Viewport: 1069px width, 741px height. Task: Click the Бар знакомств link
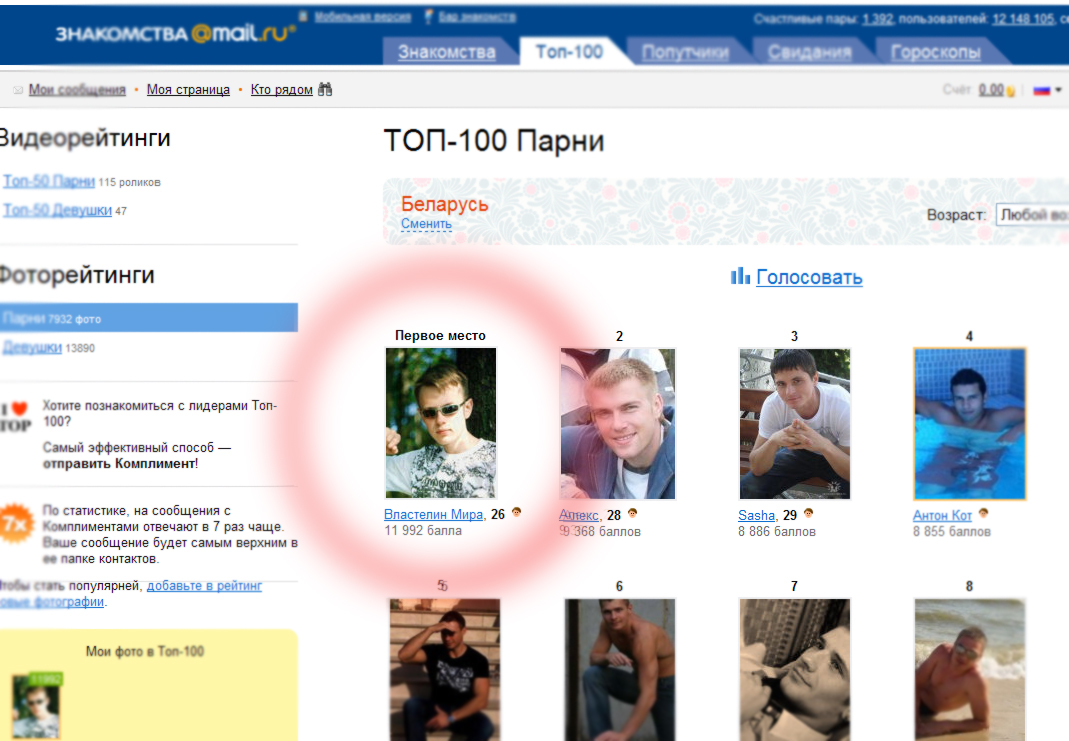click(x=477, y=16)
